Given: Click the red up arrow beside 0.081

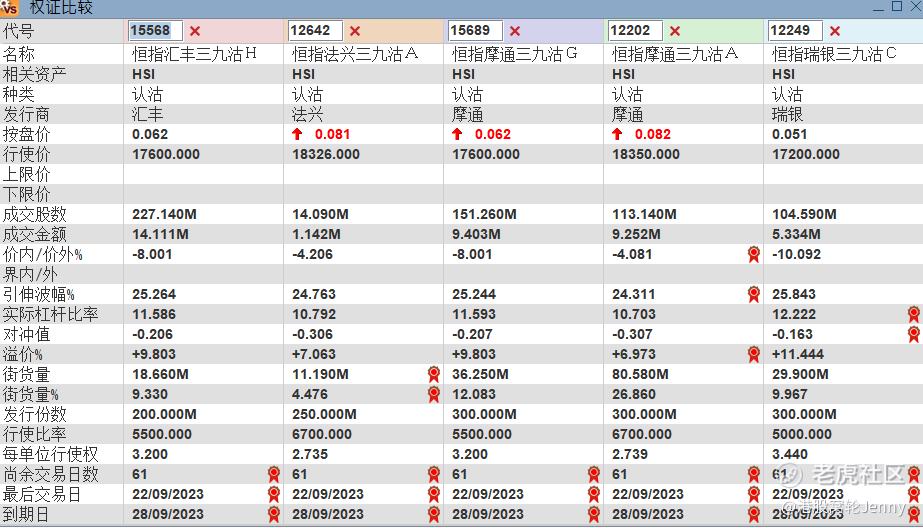Looking at the screenshot, I should coord(297,134).
